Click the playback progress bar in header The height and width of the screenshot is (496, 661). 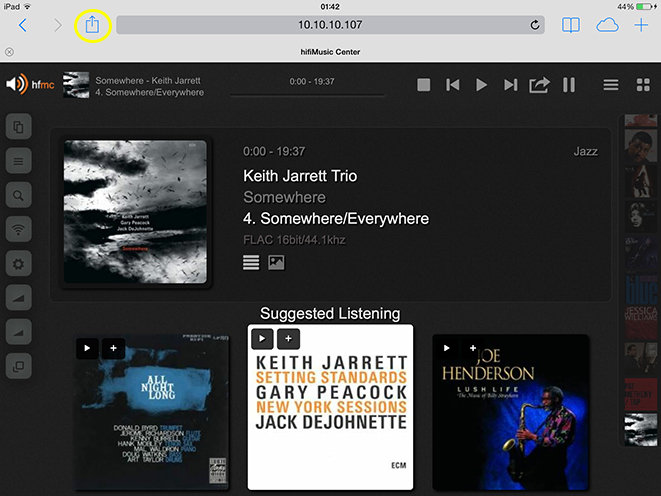tap(307, 95)
